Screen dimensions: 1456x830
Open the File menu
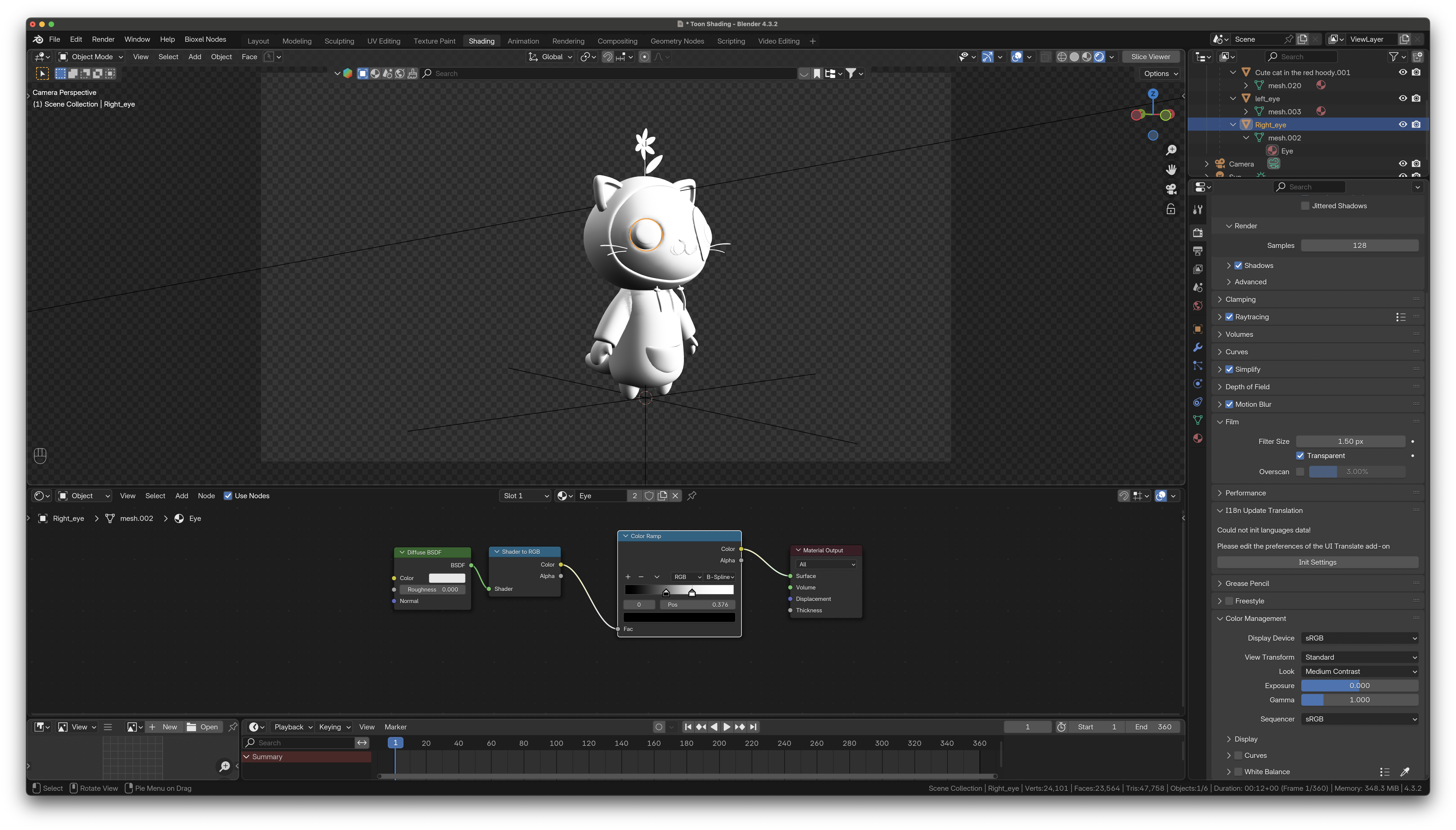tap(55, 39)
